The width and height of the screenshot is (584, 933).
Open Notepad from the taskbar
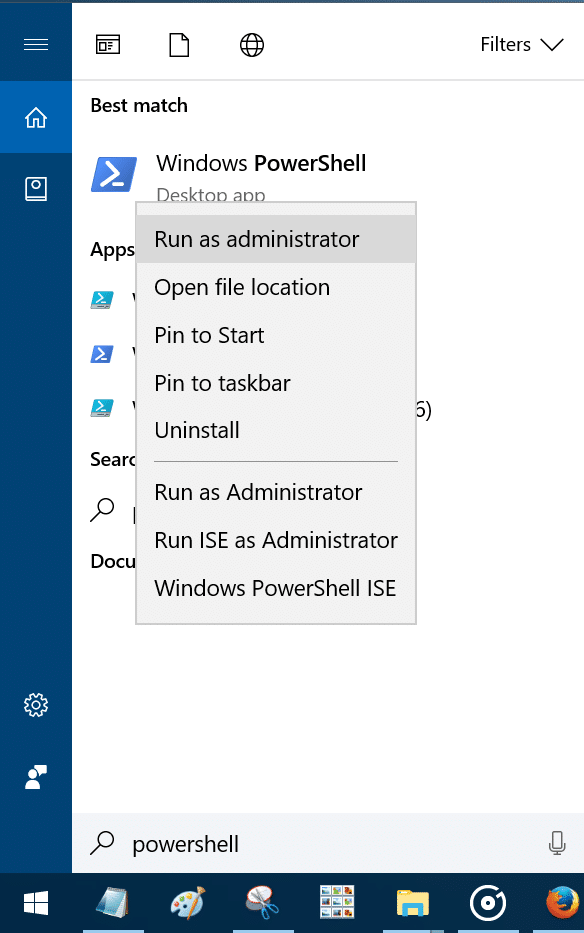coord(113,903)
